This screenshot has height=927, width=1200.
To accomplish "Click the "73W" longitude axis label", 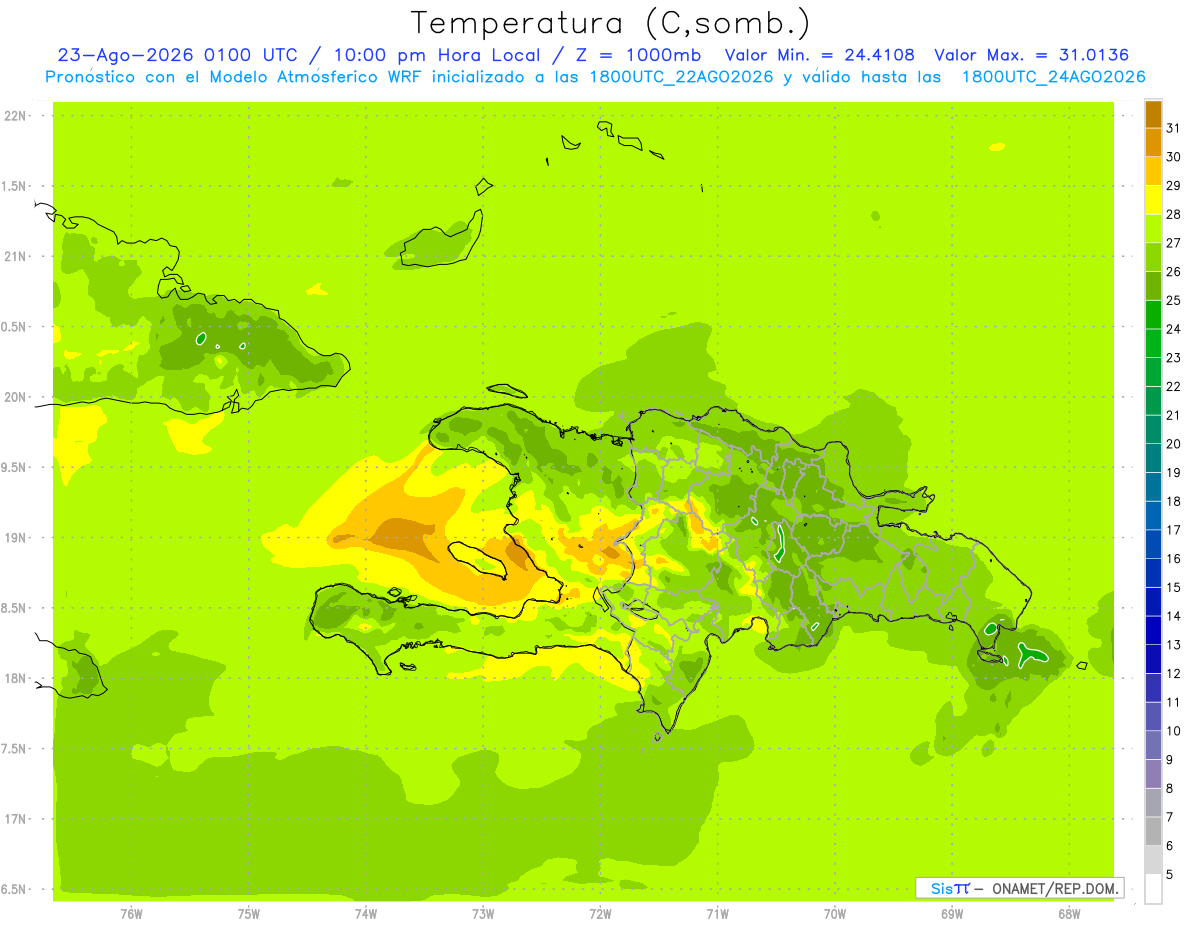I will click(483, 914).
